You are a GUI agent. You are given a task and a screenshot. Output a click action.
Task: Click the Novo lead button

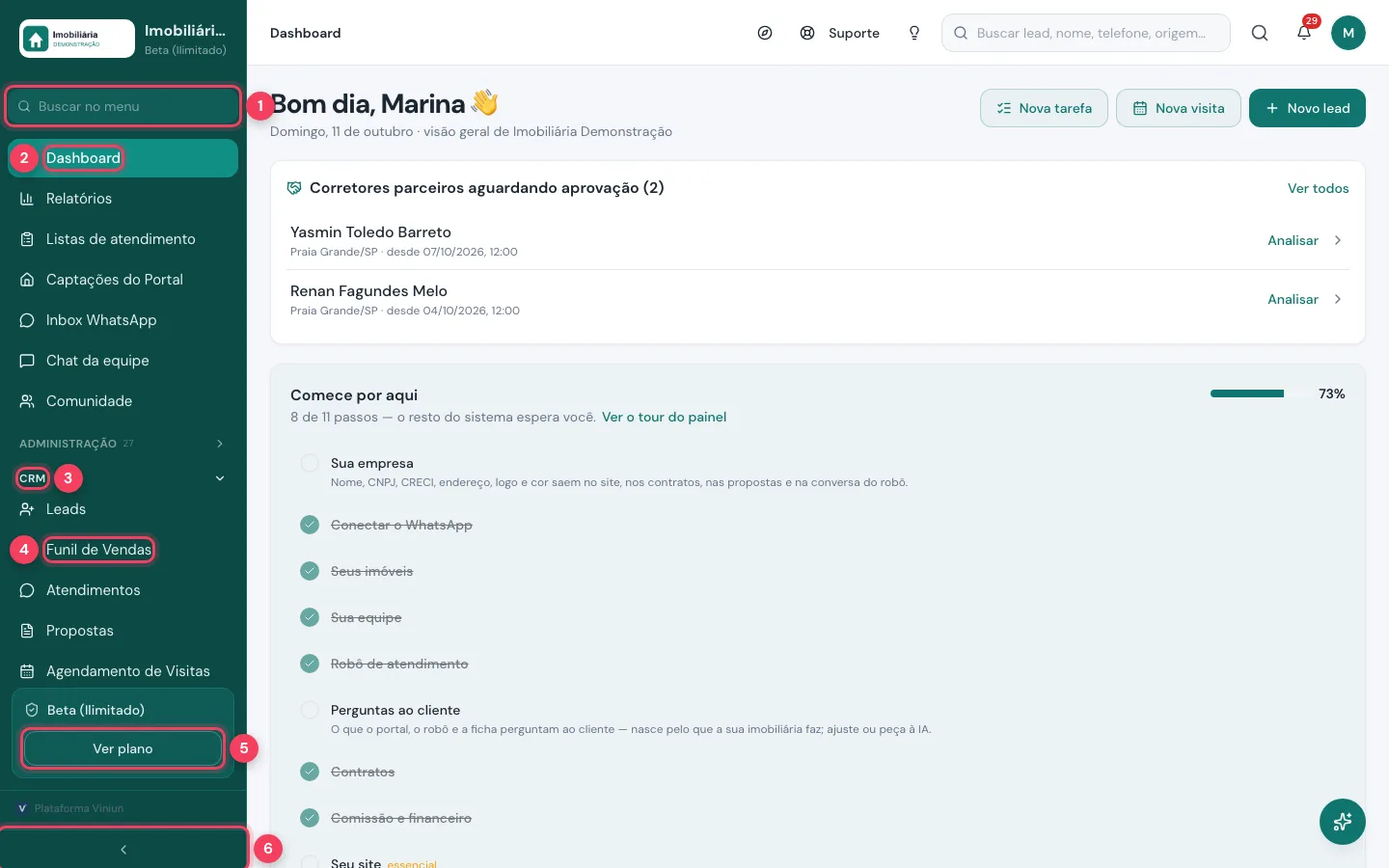coord(1307,108)
